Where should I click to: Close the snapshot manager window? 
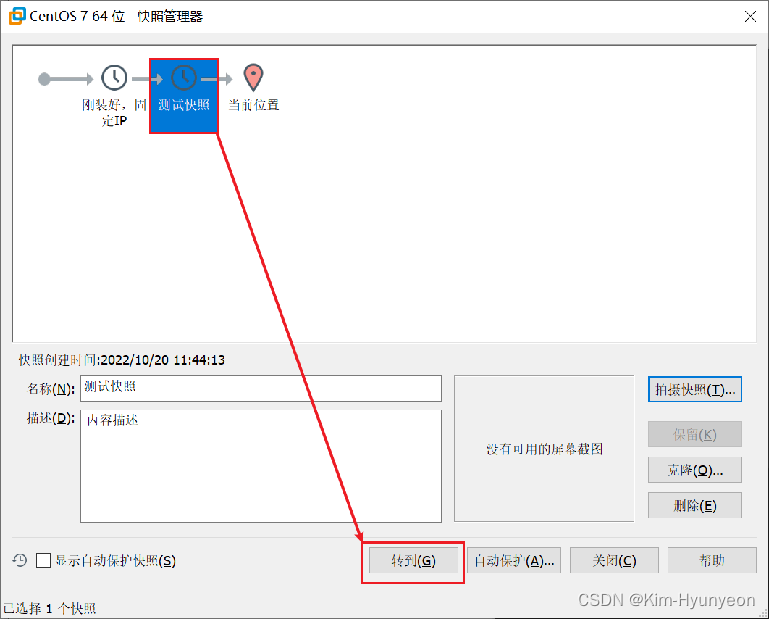[750, 17]
